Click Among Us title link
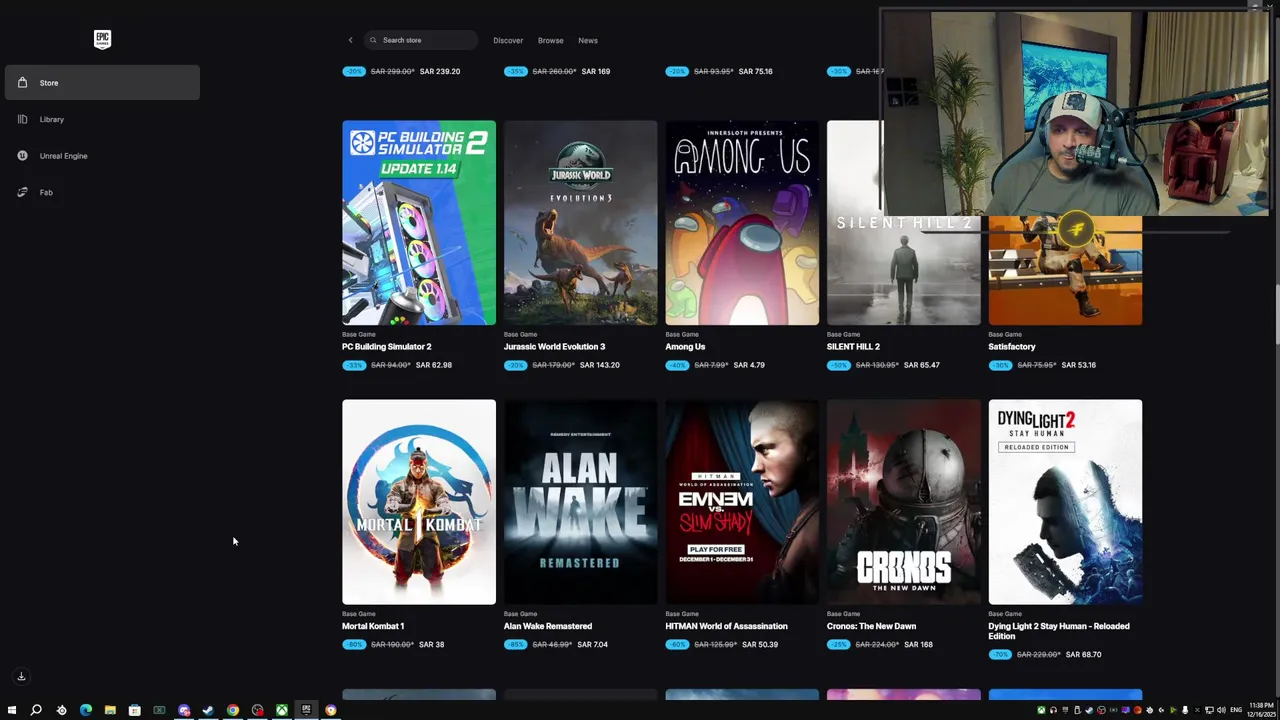Viewport: 1280px width, 720px height. pyautogui.click(x=685, y=346)
